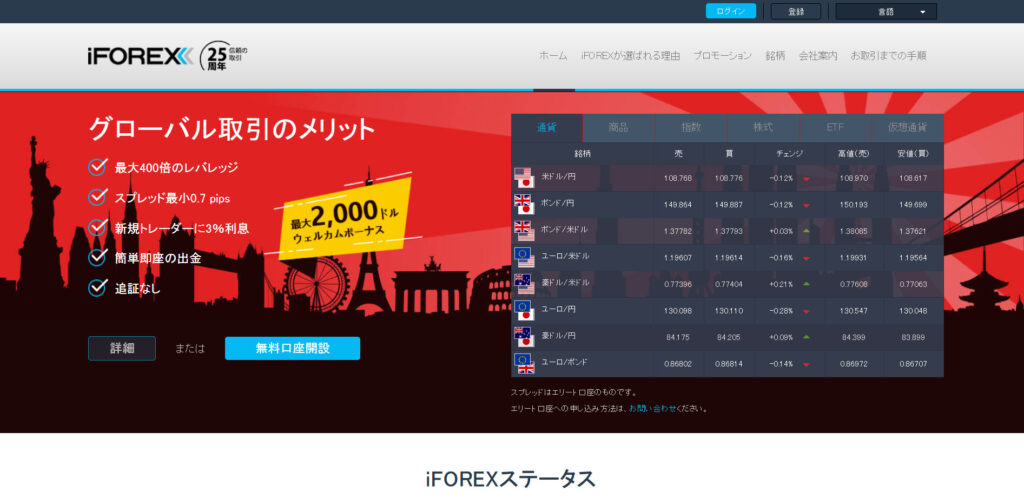
Task: Click the ポンド/米ドル instrument name
Action: [565, 230]
